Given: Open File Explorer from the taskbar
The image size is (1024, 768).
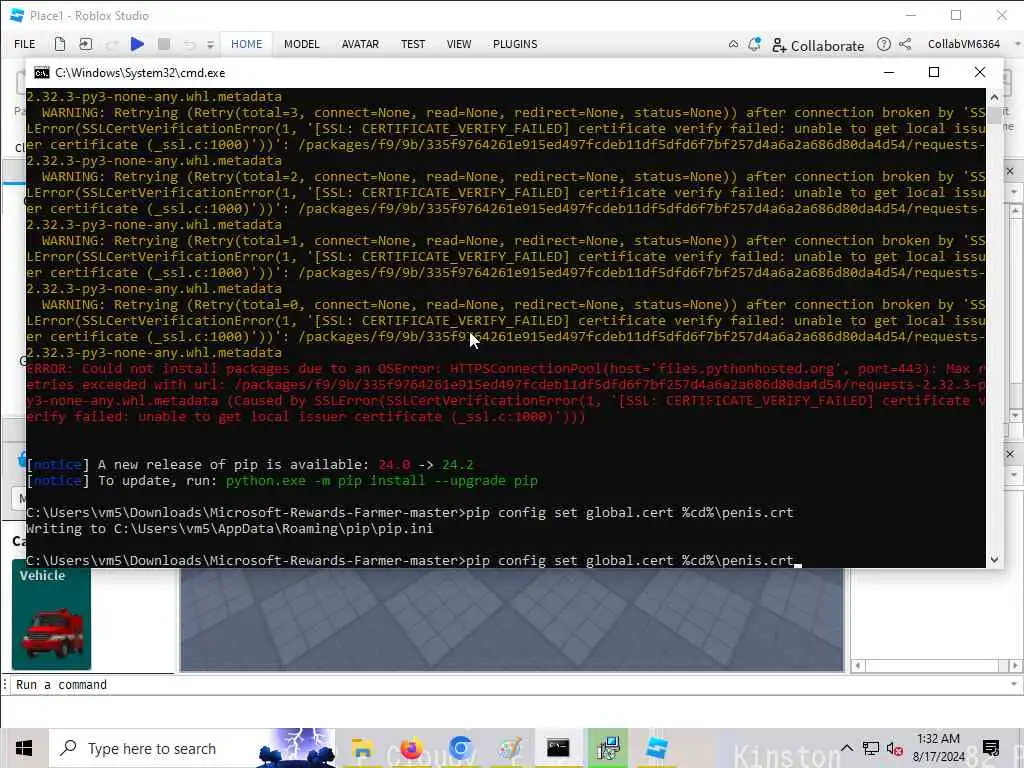Looking at the screenshot, I should [x=362, y=748].
